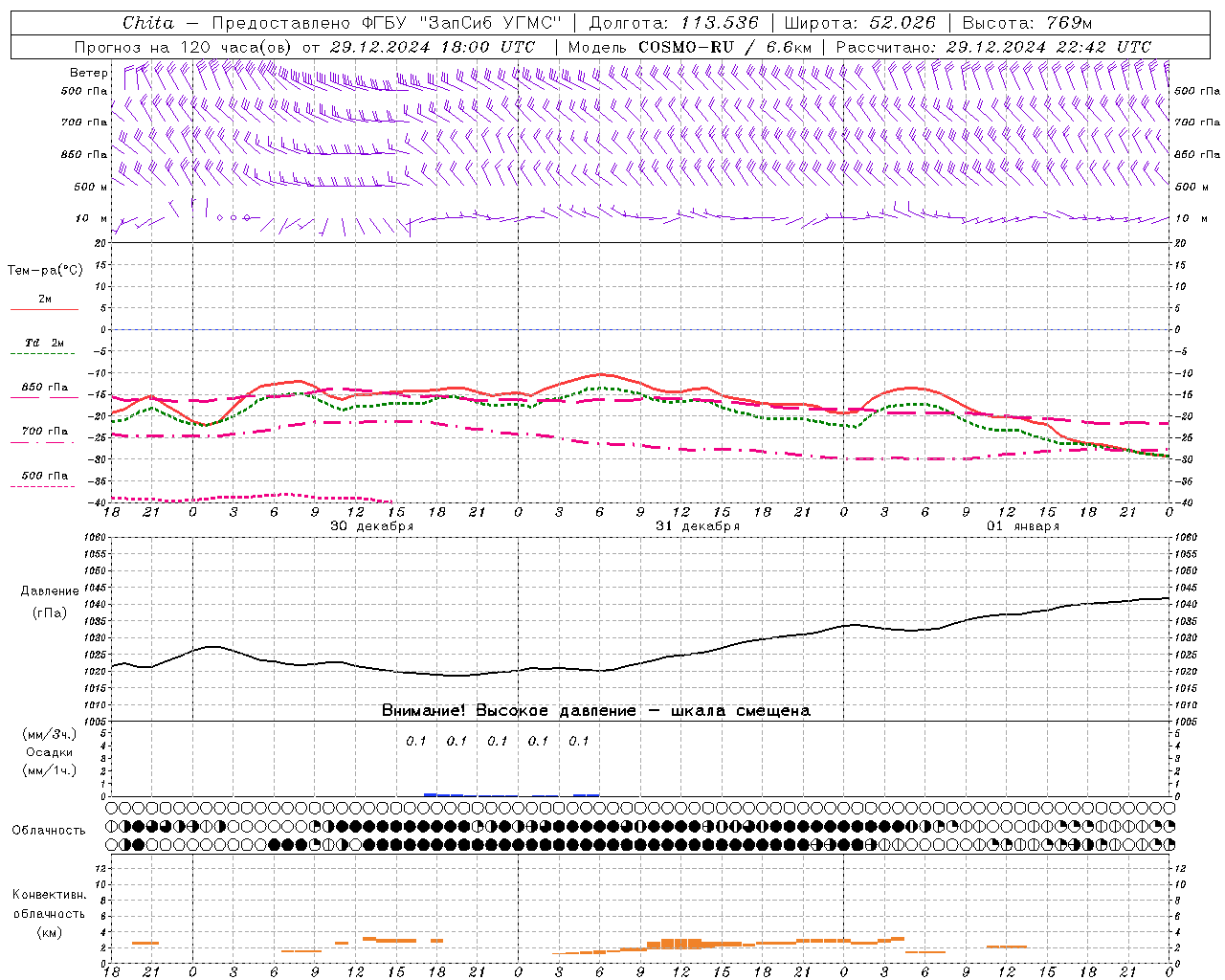Image resolution: width=1225 pixels, height=980 pixels.
Task: Click the date label "31 декабря"
Action: point(698,526)
